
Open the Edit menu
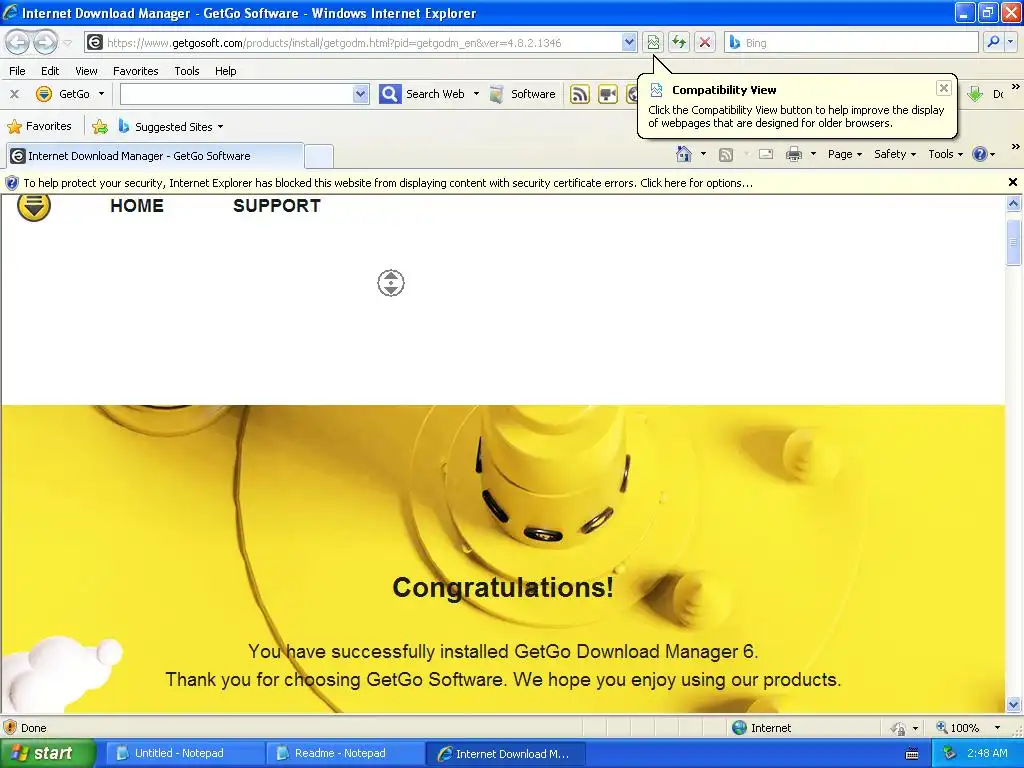pos(50,71)
